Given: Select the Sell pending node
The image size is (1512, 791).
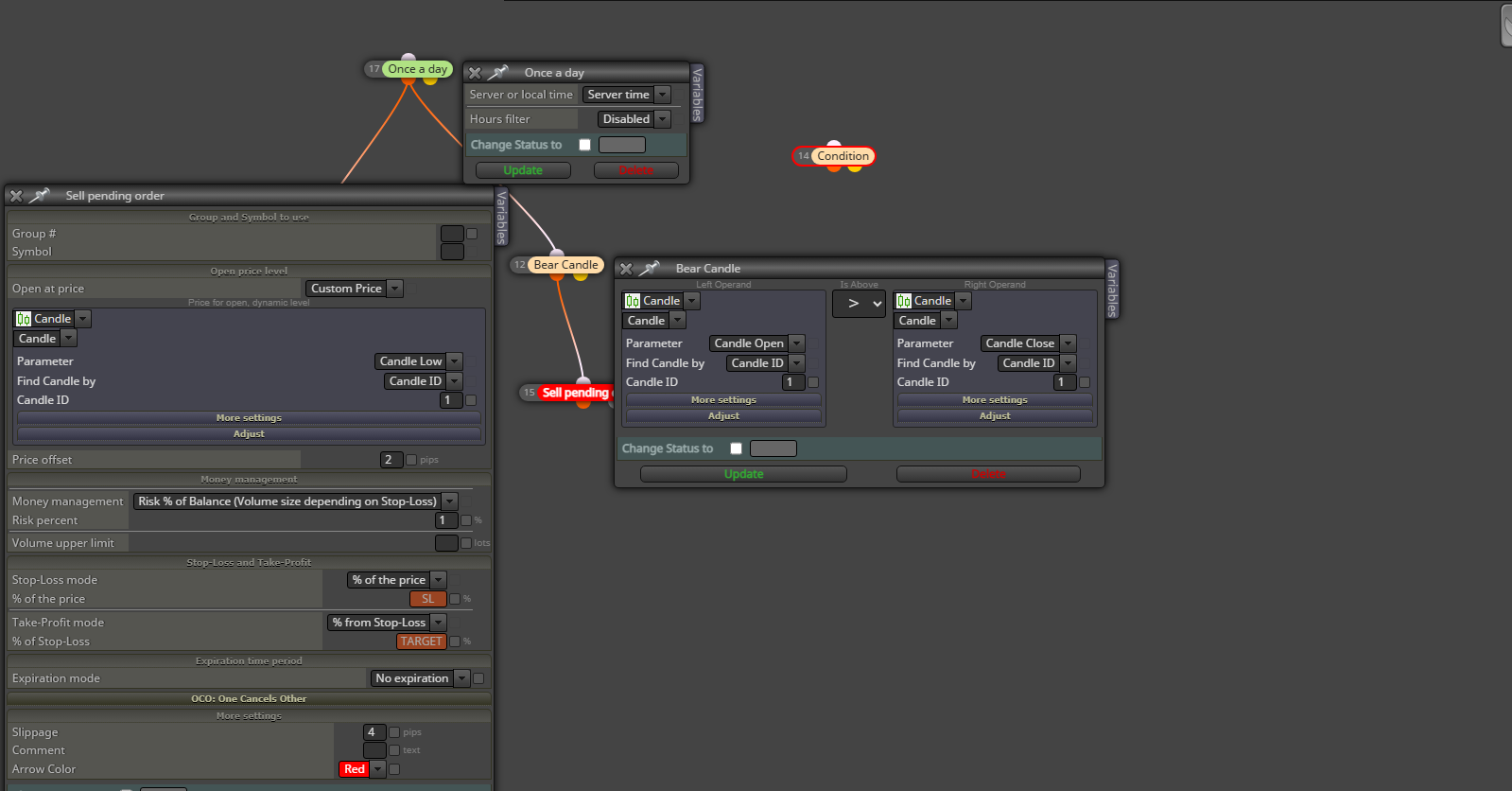Looking at the screenshot, I should [x=575, y=393].
